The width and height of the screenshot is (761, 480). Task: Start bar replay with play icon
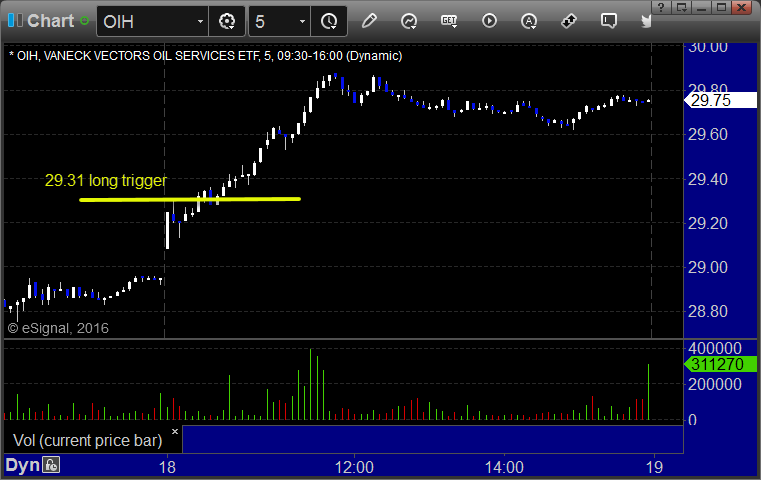click(489, 21)
